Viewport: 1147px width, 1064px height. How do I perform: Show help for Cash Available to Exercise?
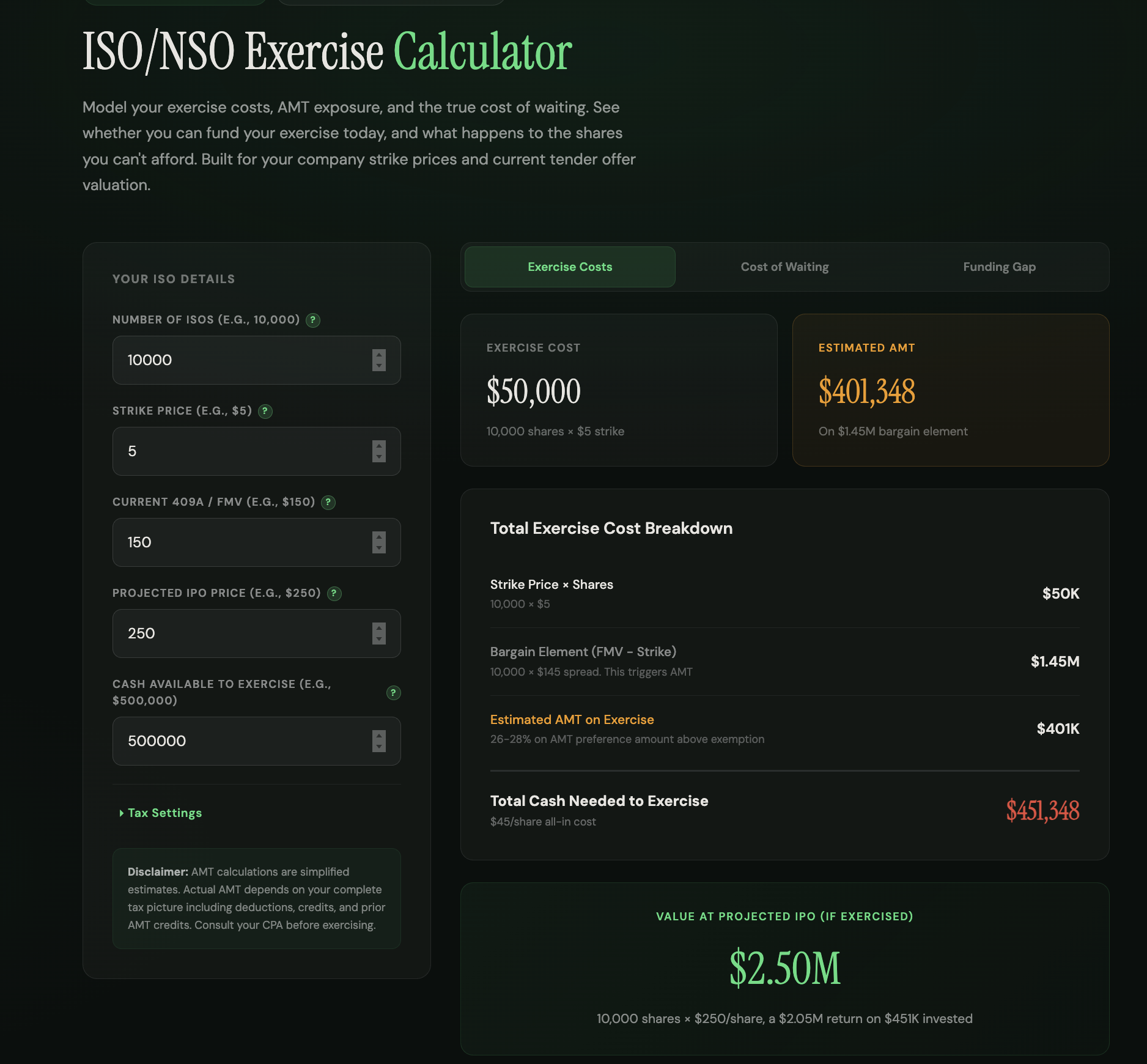[393, 692]
